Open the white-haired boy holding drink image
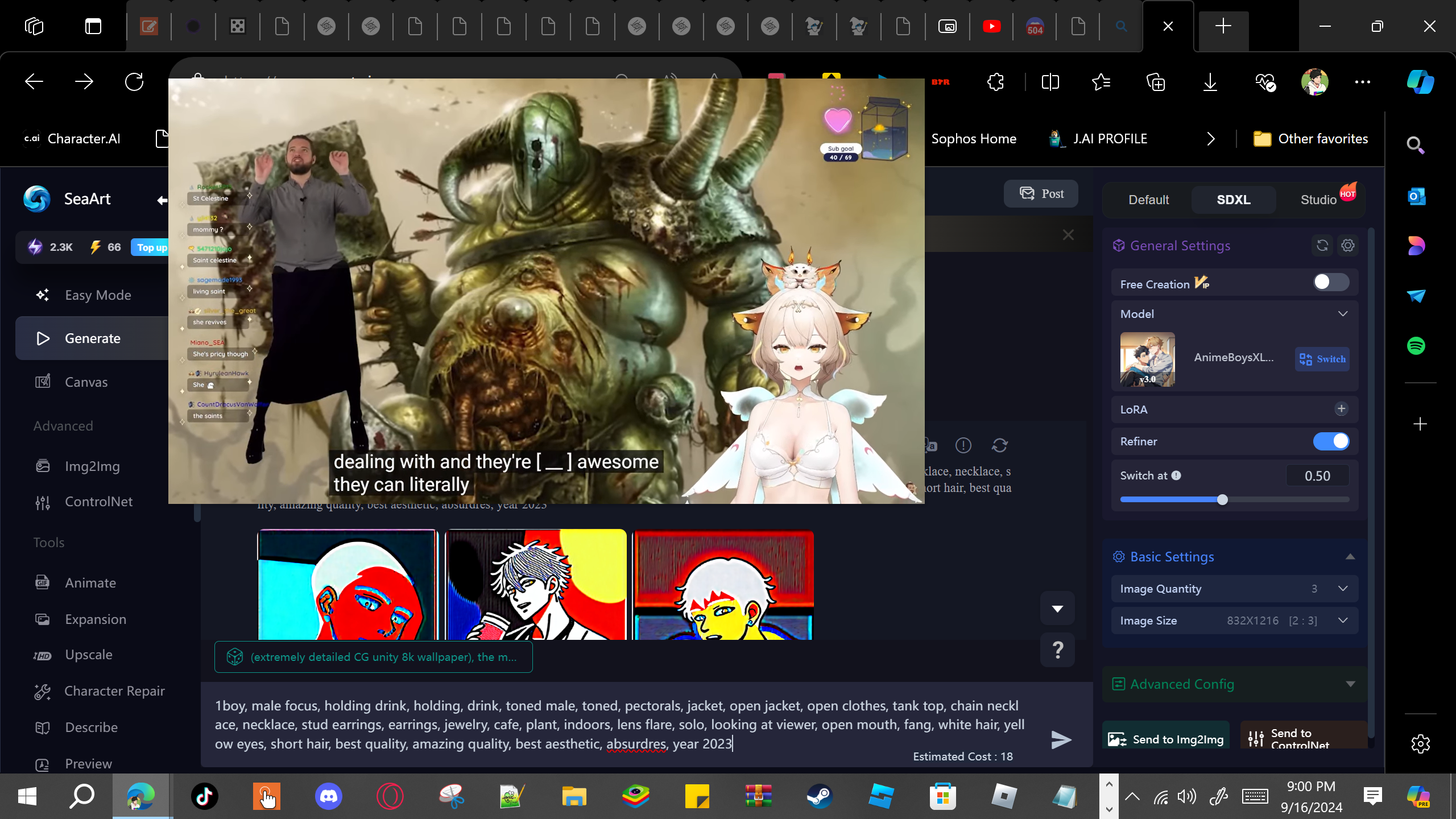This screenshot has height=819, width=1456. point(536,584)
